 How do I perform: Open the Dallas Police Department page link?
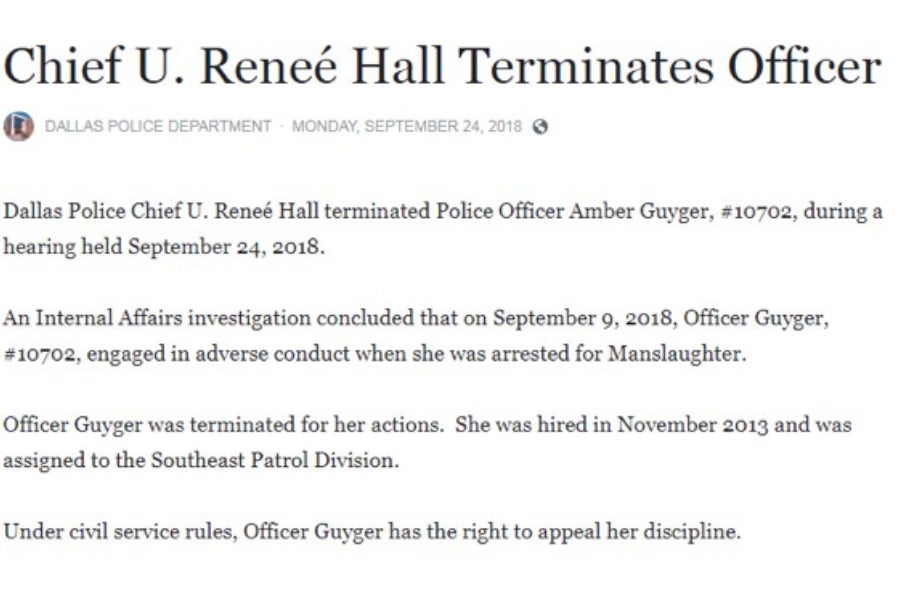click(158, 126)
